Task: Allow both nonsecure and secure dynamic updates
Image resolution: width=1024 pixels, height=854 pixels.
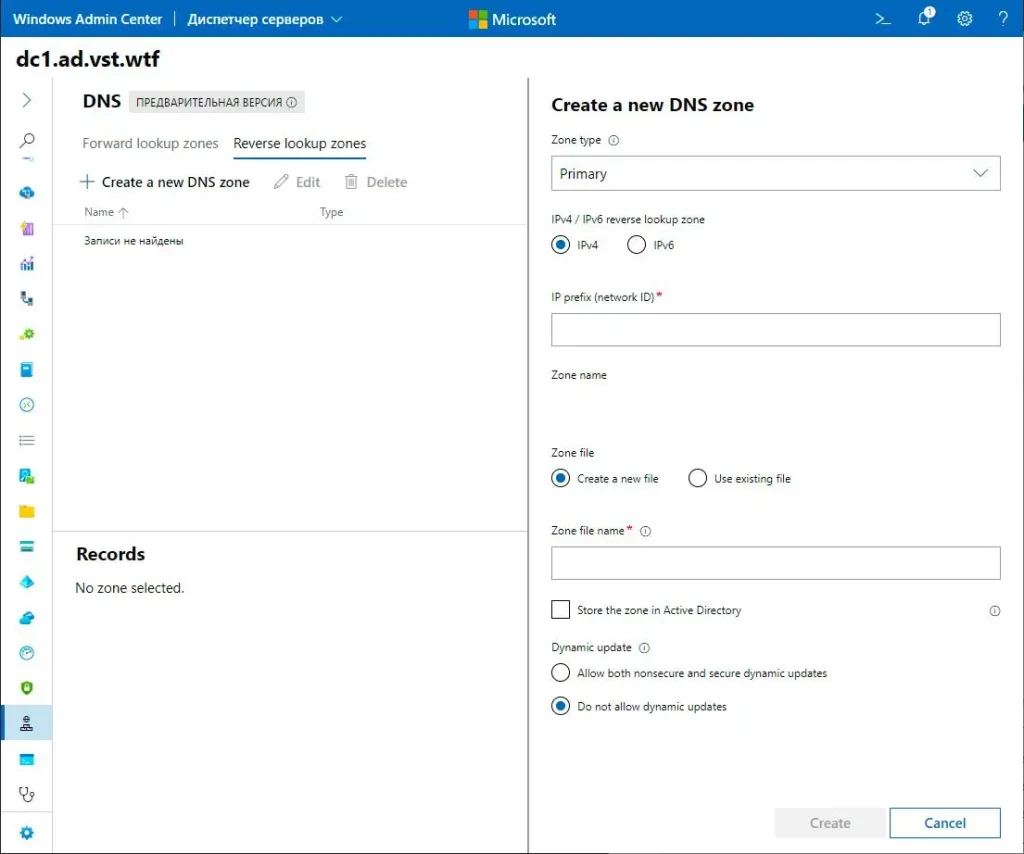Action: 561,673
